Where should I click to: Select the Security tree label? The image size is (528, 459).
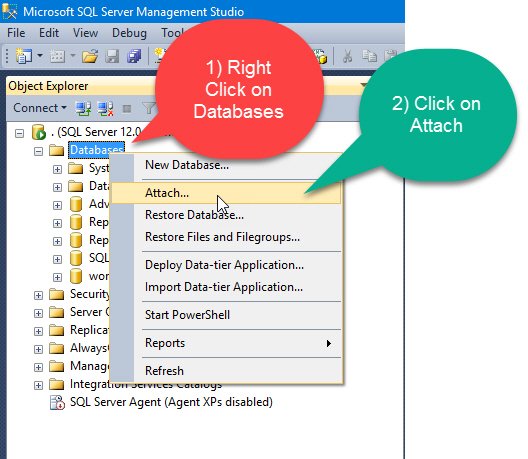tap(89, 294)
